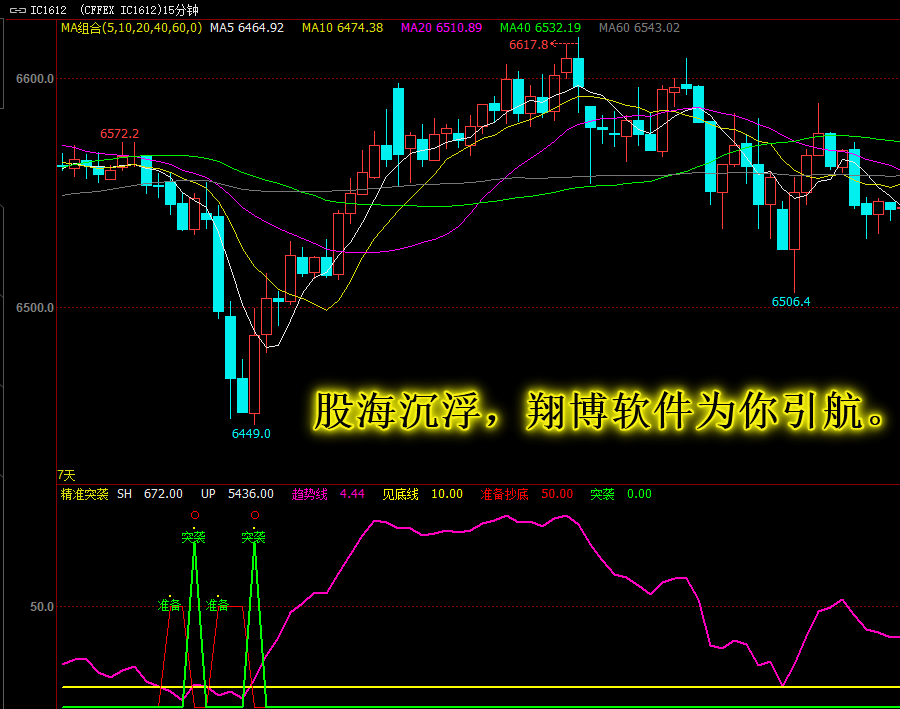The image size is (900, 709).
Task: Click the later 准备 signal marker
Action: tap(217, 605)
